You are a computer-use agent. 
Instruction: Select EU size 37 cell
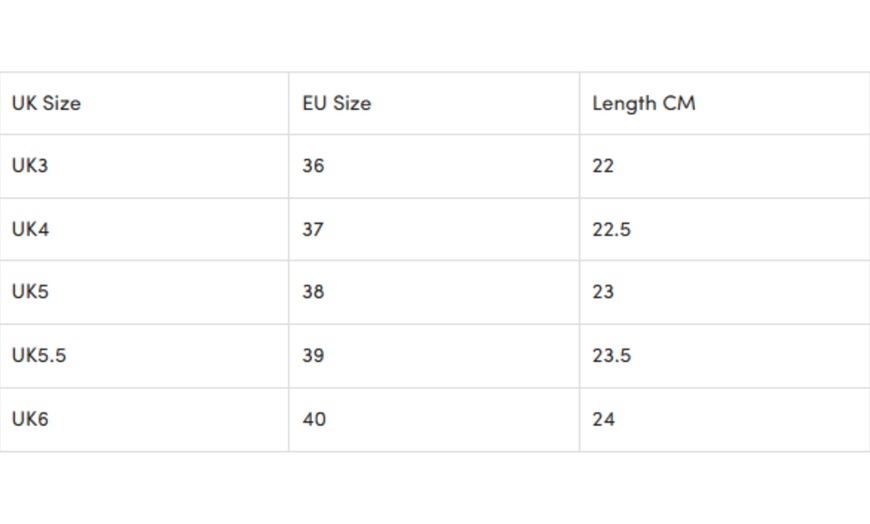(x=313, y=229)
